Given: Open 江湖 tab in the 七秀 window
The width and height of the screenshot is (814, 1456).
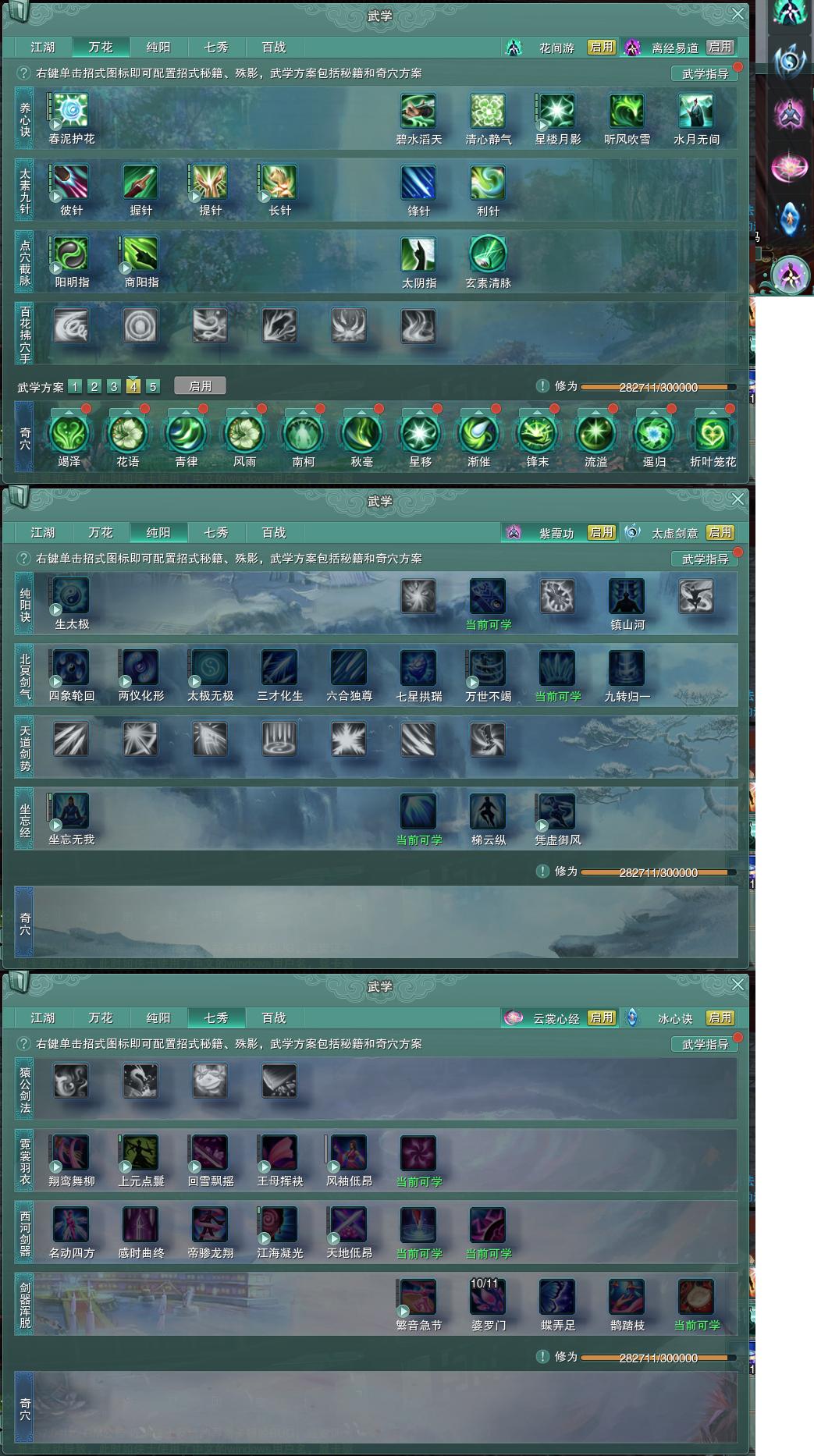Looking at the screenshot, I should point(43,1018).
